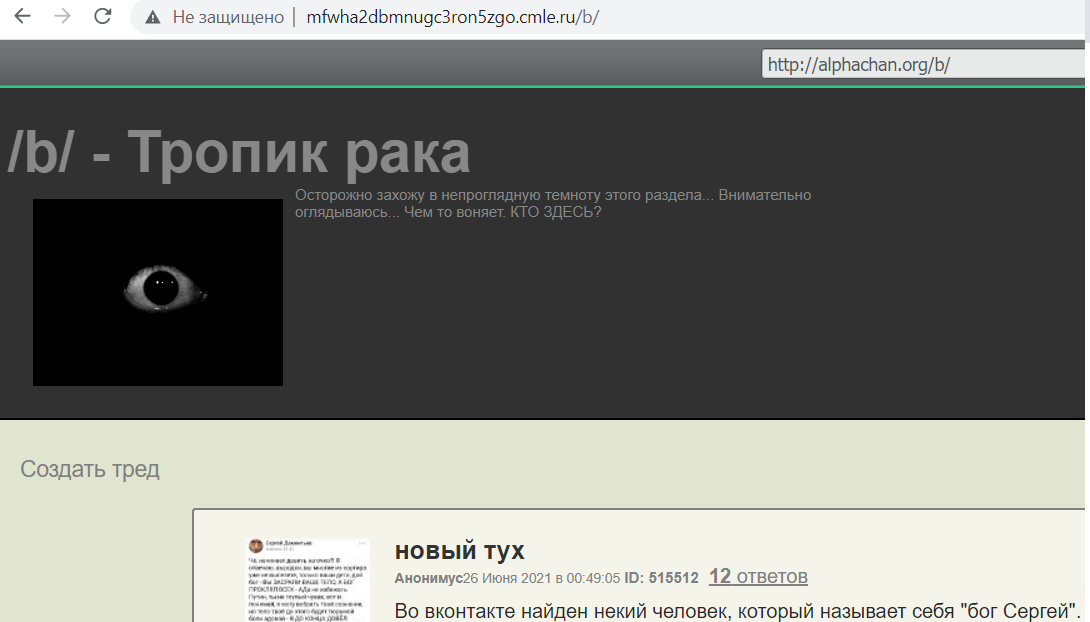The width and height of the screenshot is (1090, 622).
Task: Focus the browser address bar URL
Action: click(452, 17)
